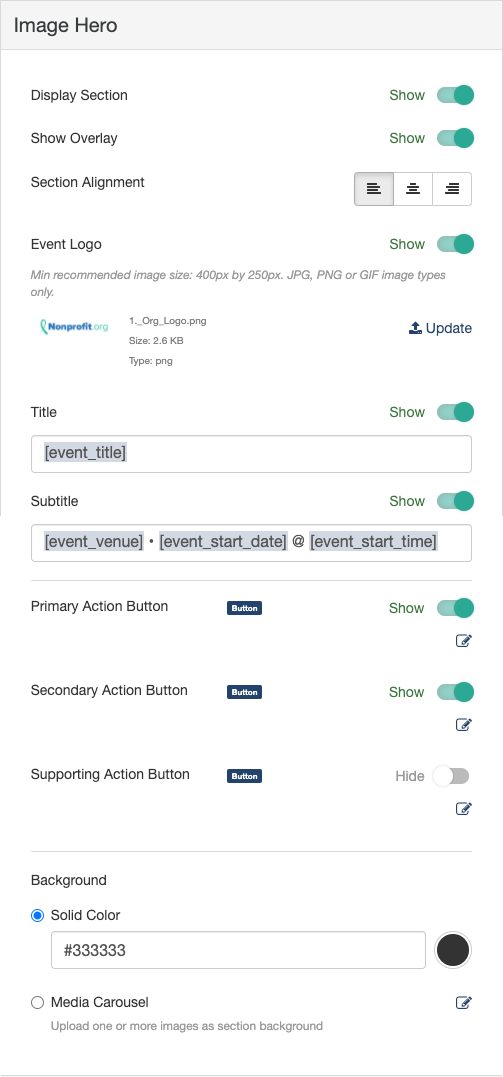This screenshot has height=1077, width=503.
Task: Enable the Supporting Action Button toggle
Action: tap(451, 776)
